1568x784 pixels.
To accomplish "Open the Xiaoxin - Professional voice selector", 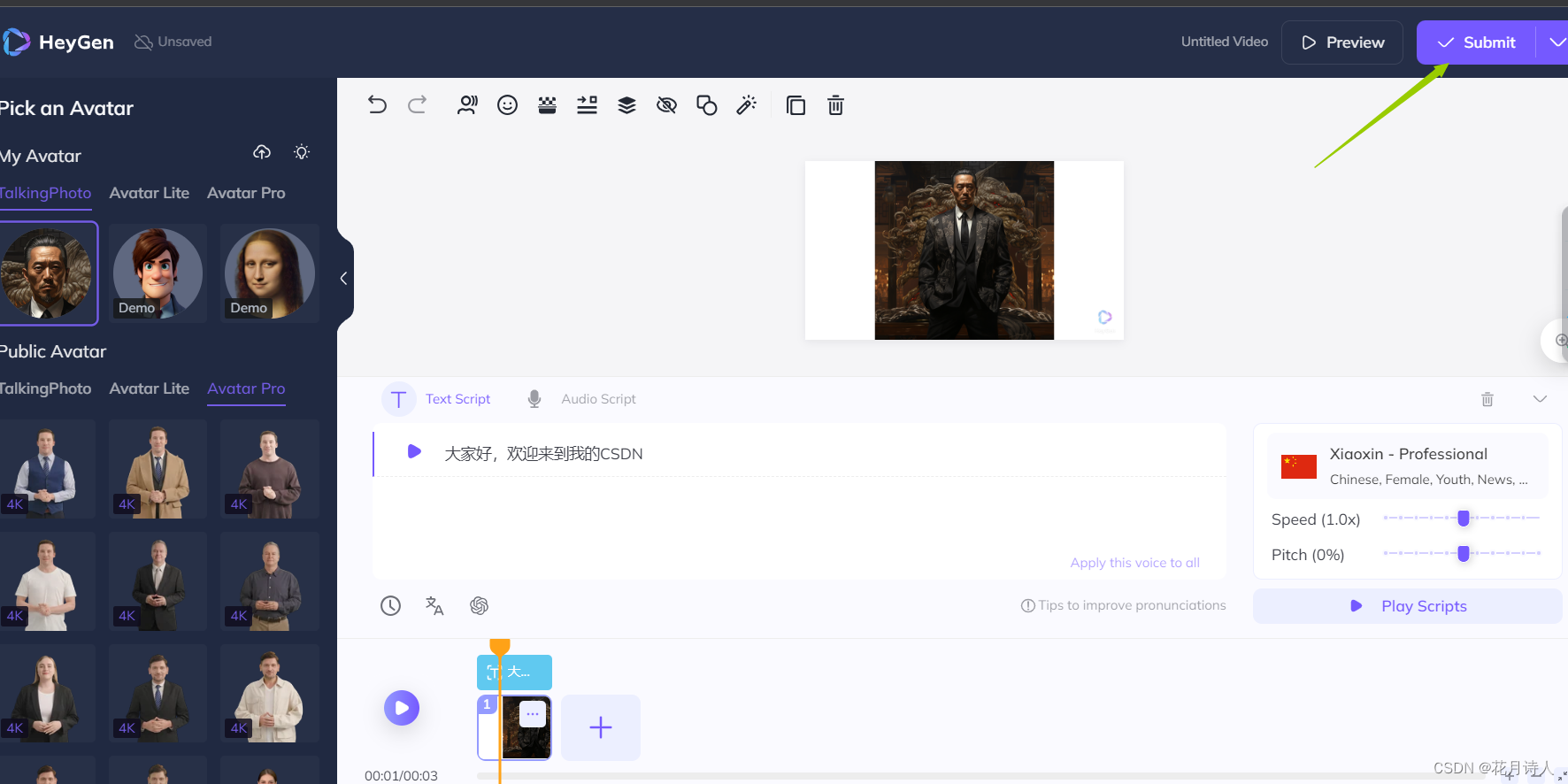I will coord(1408,466).
